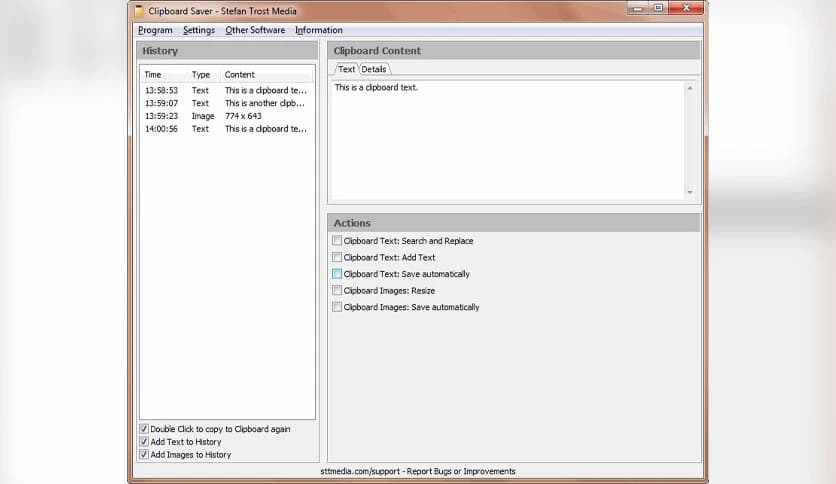Image resolution: width=836 pixels, height=484 pixels.
Task: Open the Other Software menu
Action: point(255,30)
